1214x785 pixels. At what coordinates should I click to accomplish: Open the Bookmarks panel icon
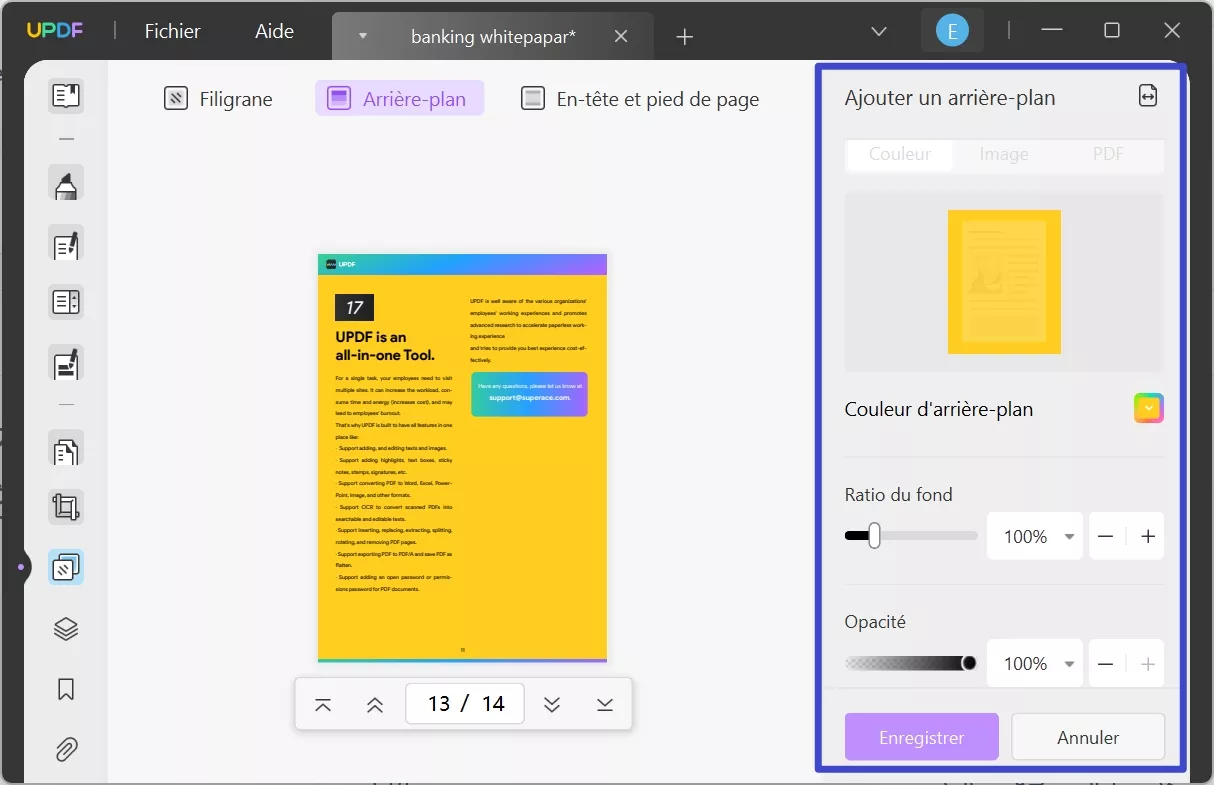(66, 689)
